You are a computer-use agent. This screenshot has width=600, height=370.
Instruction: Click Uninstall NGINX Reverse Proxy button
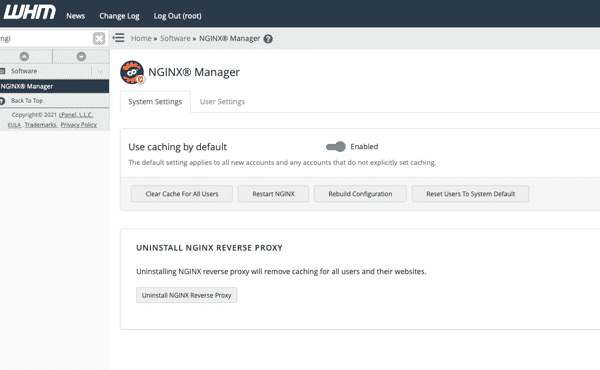(186, 295)
